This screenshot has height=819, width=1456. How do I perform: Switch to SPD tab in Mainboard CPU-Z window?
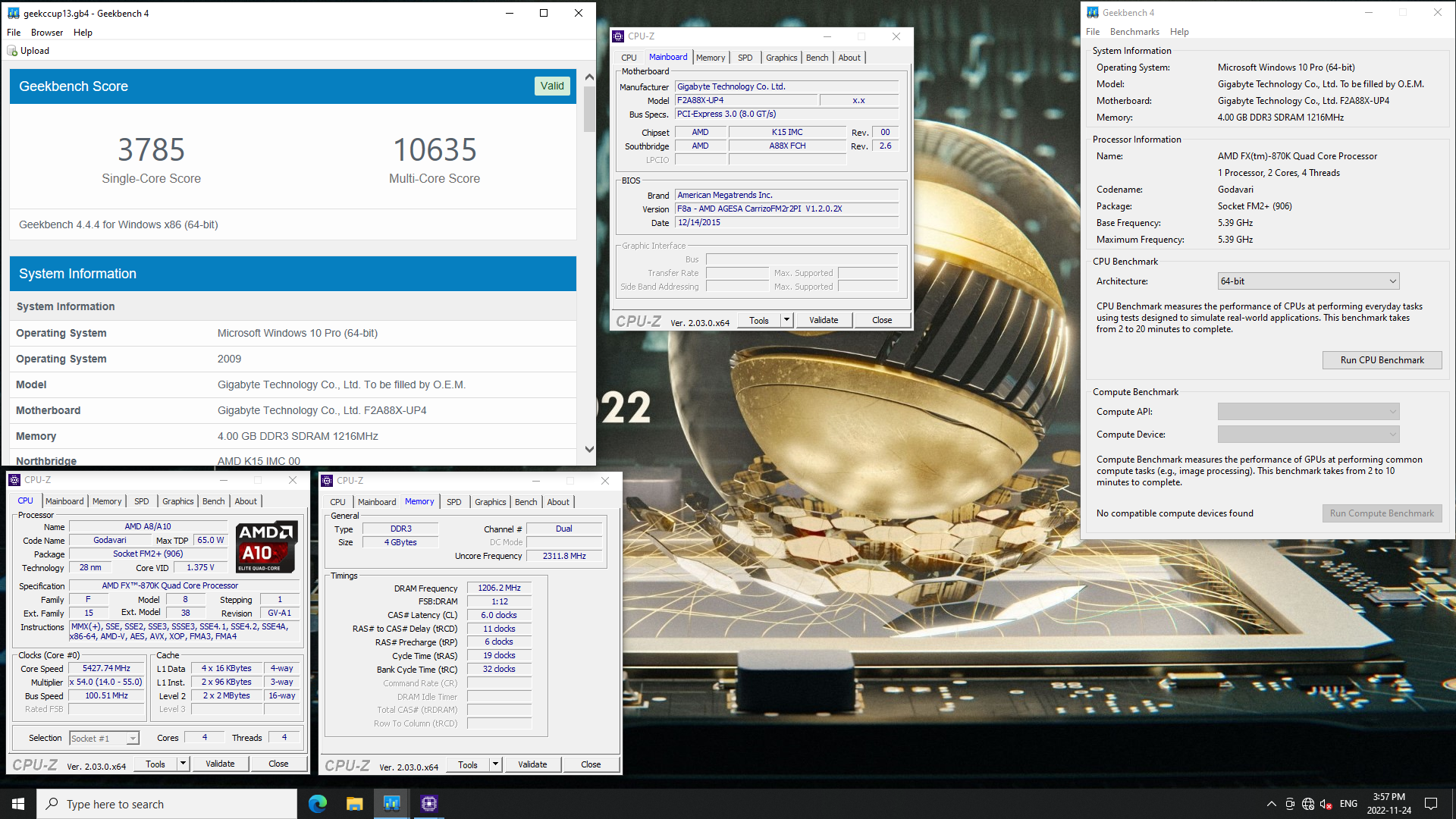(x=745, y=58)
